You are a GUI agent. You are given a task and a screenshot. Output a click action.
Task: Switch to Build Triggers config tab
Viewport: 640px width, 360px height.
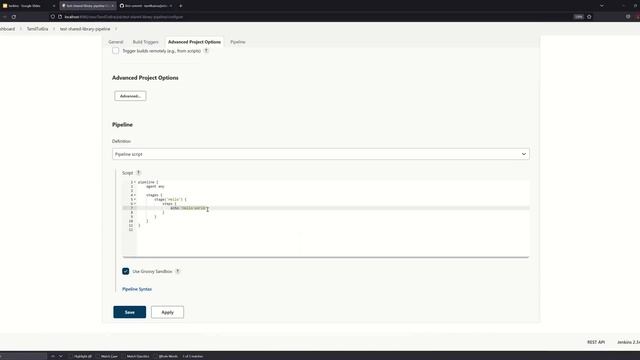pyautogui.click(x=145, y=42)
